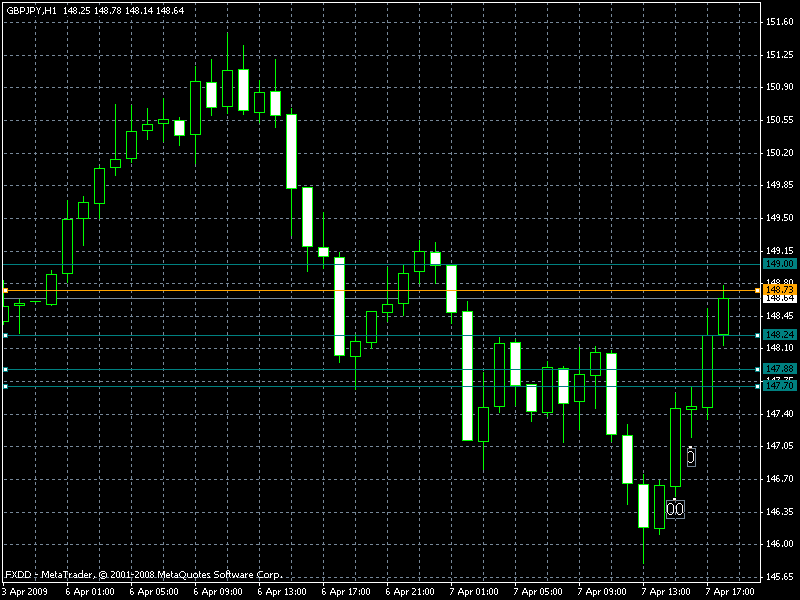Click the 150.90 price scale label
The height and width of the screenshot is (600, 800).
(780, 87)
